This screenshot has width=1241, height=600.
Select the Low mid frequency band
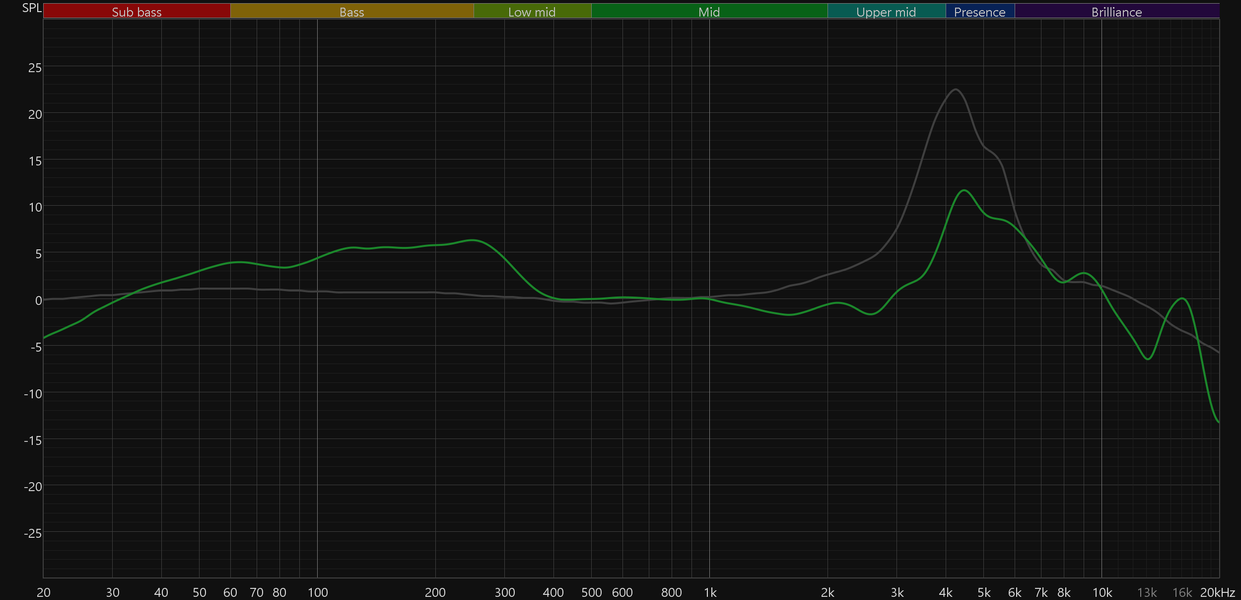point(532,12)
